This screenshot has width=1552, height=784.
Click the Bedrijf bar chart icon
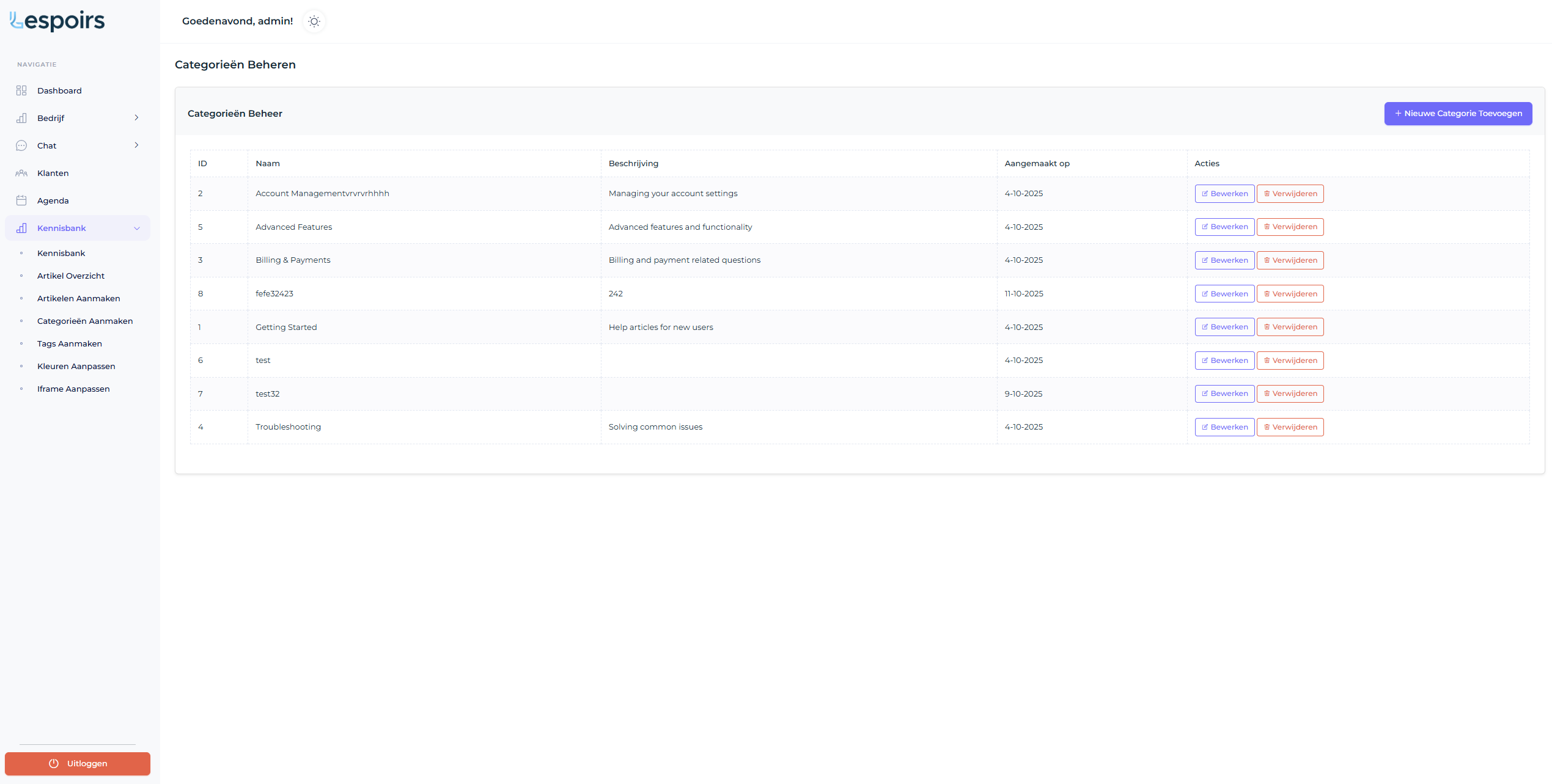tap(21, 118)
